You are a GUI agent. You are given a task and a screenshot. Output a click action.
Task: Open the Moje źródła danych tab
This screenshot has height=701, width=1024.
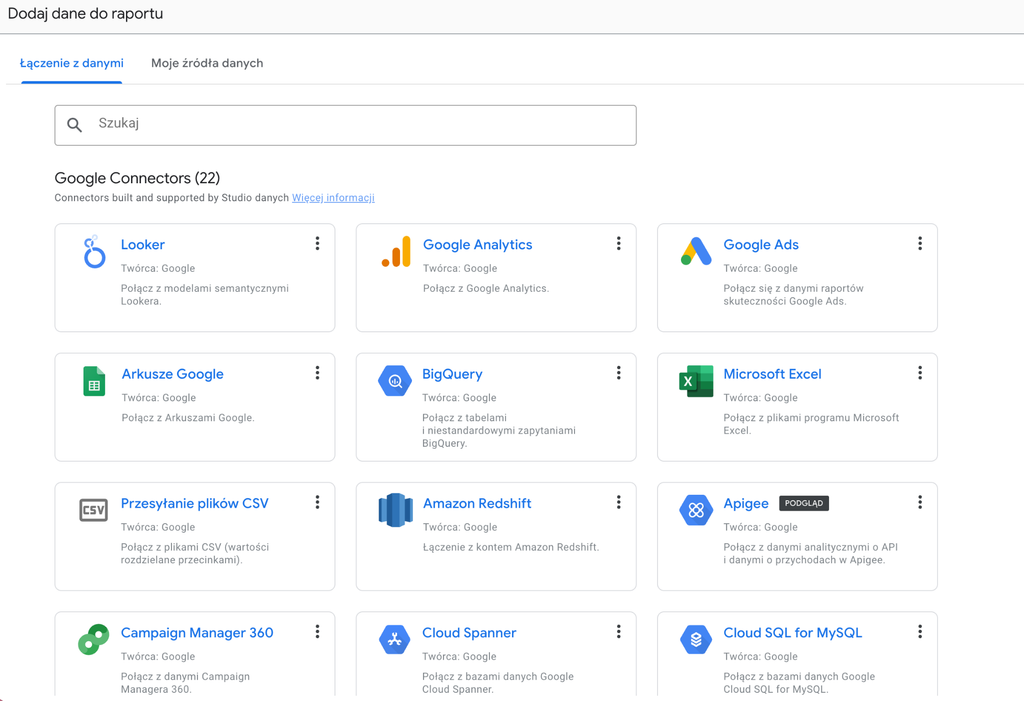point(207,63)
